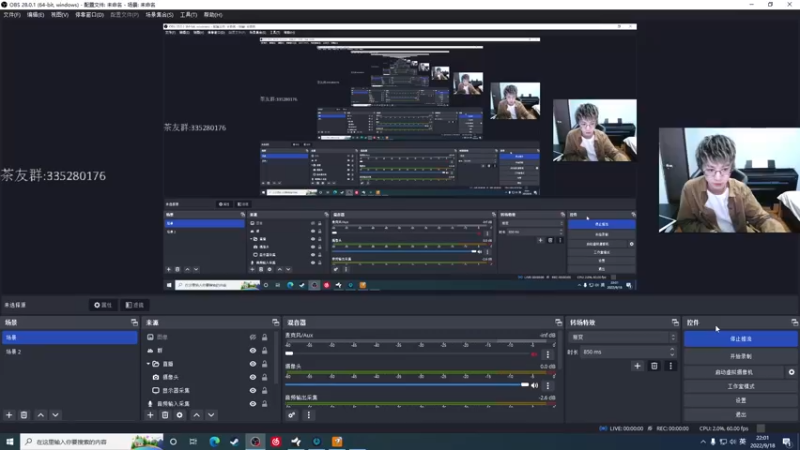Undock the Controls panel
Screen dimensions: 800x450
(794, 322)
